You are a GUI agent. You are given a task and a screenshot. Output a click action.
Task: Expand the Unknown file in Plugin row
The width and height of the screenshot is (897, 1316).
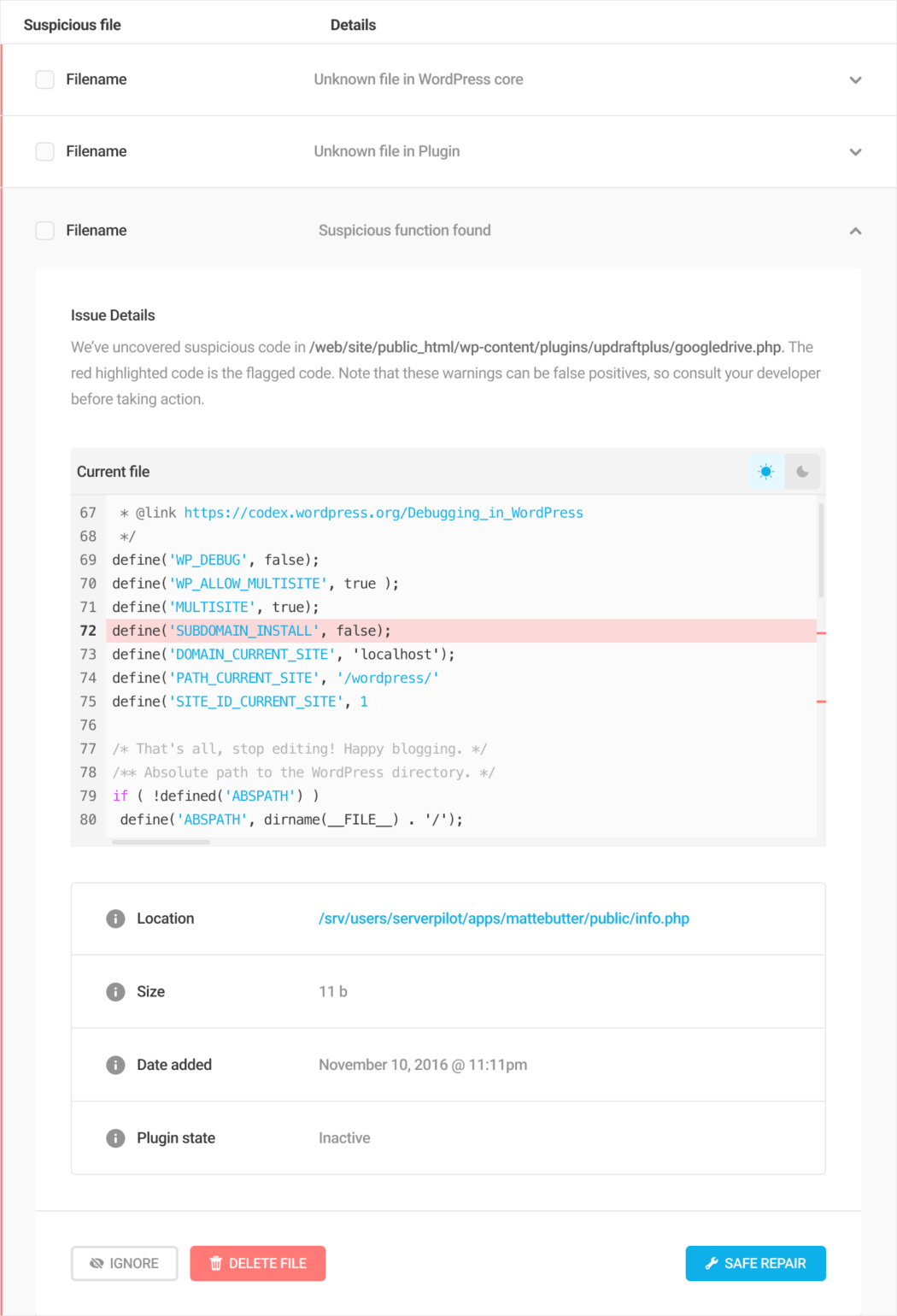tap(855, 152)
